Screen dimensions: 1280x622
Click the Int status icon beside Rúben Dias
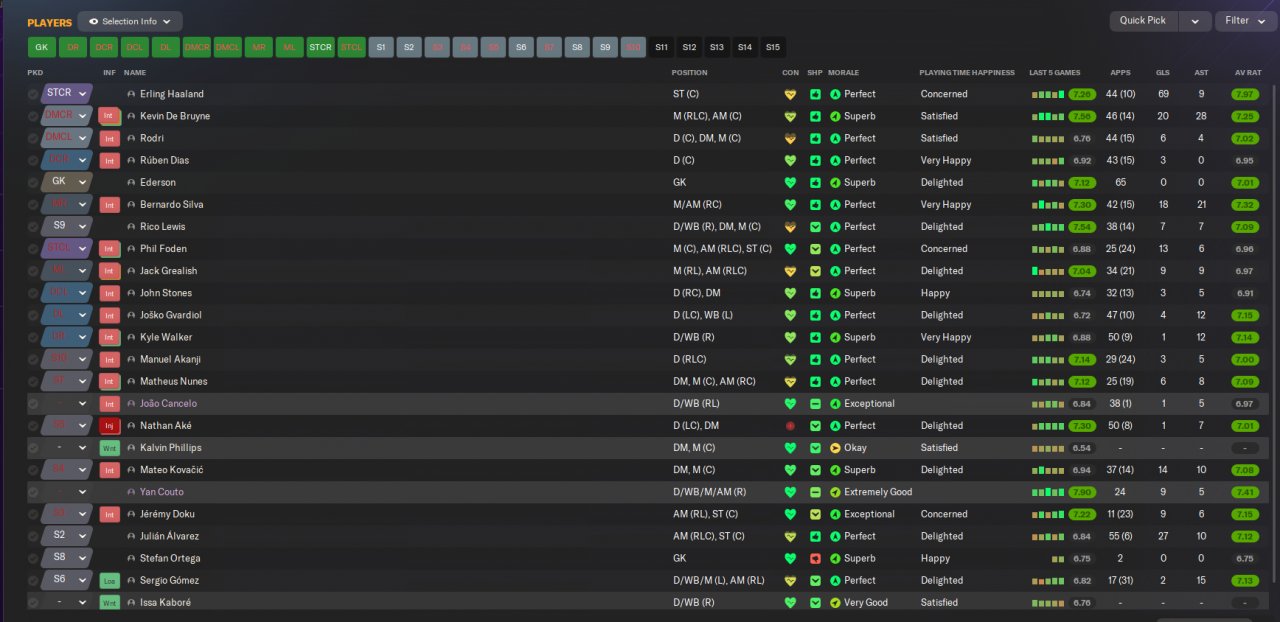pyautogui.click(x=110, y=160)
